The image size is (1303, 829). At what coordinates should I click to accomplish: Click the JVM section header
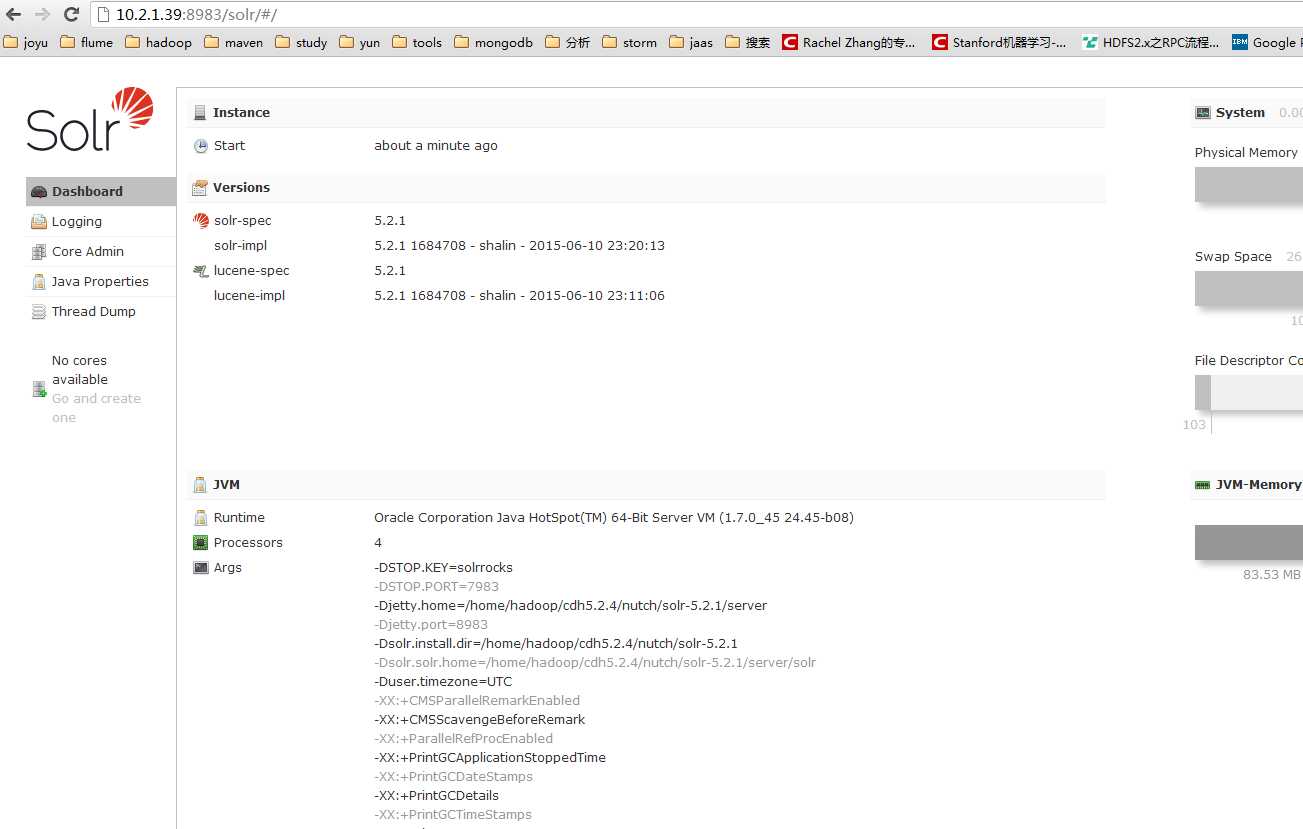click(x=647, y=484)
